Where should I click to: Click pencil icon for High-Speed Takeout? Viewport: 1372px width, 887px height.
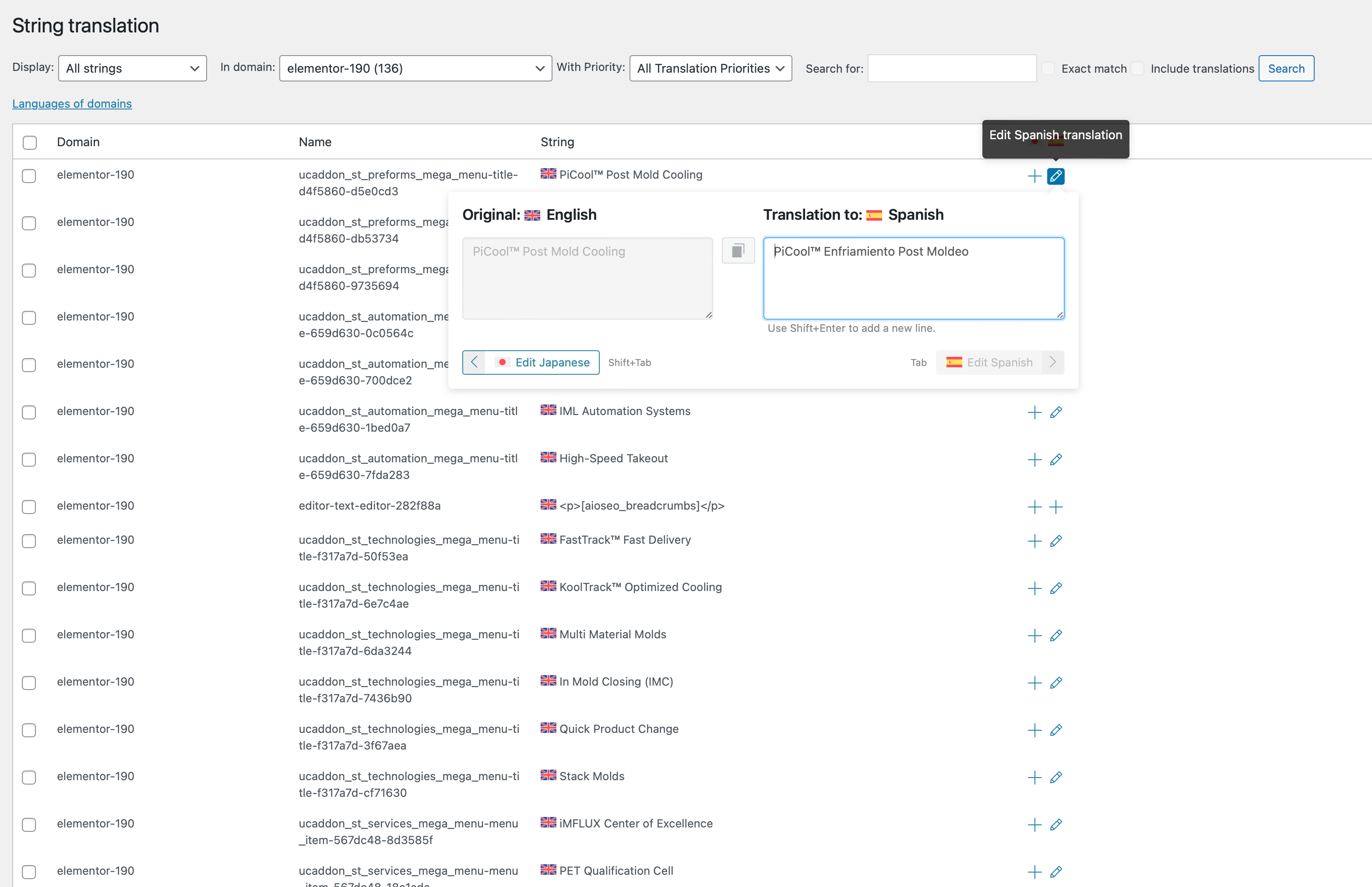[x=1055, y=460]
